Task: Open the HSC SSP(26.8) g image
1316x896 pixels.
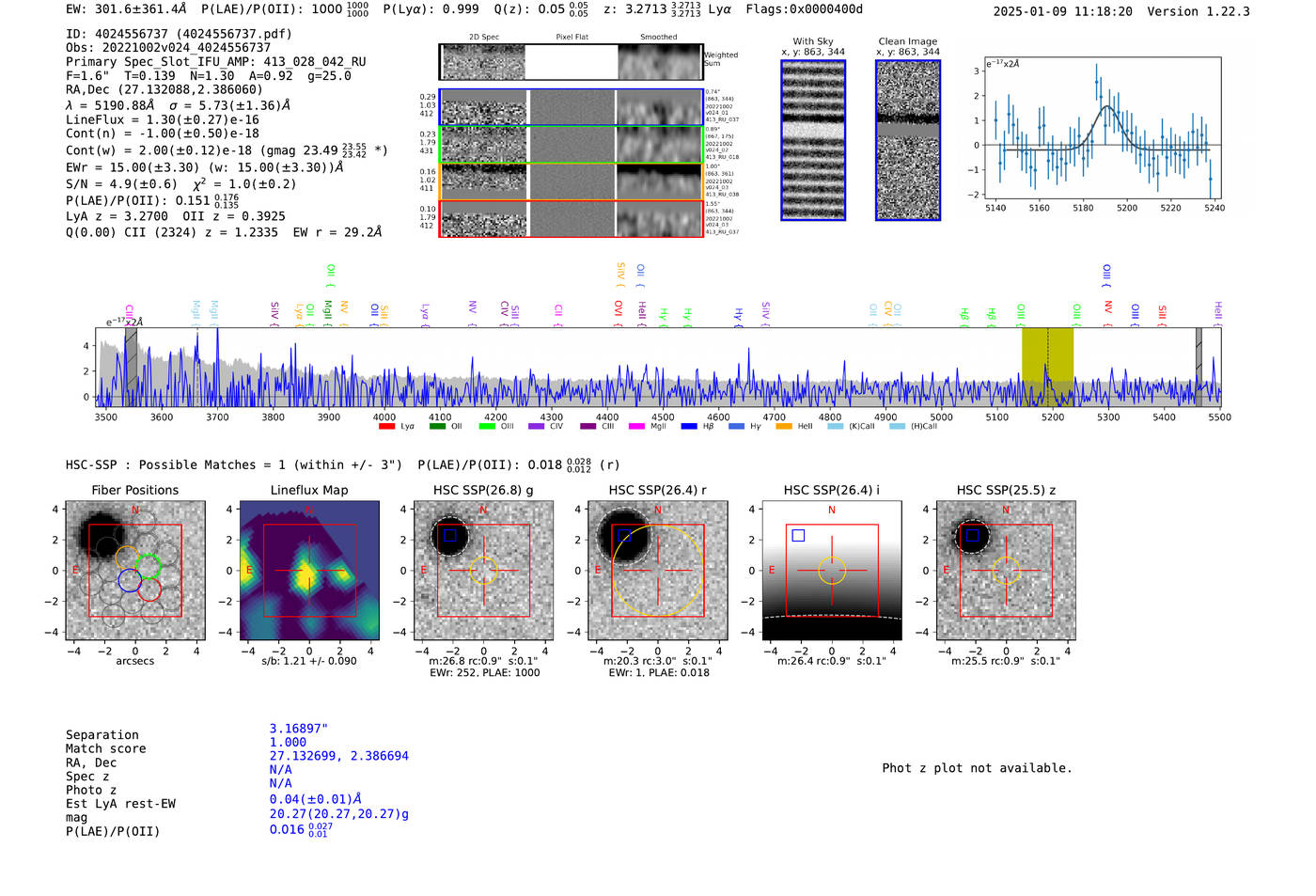Action: click(x=483, y=571)
